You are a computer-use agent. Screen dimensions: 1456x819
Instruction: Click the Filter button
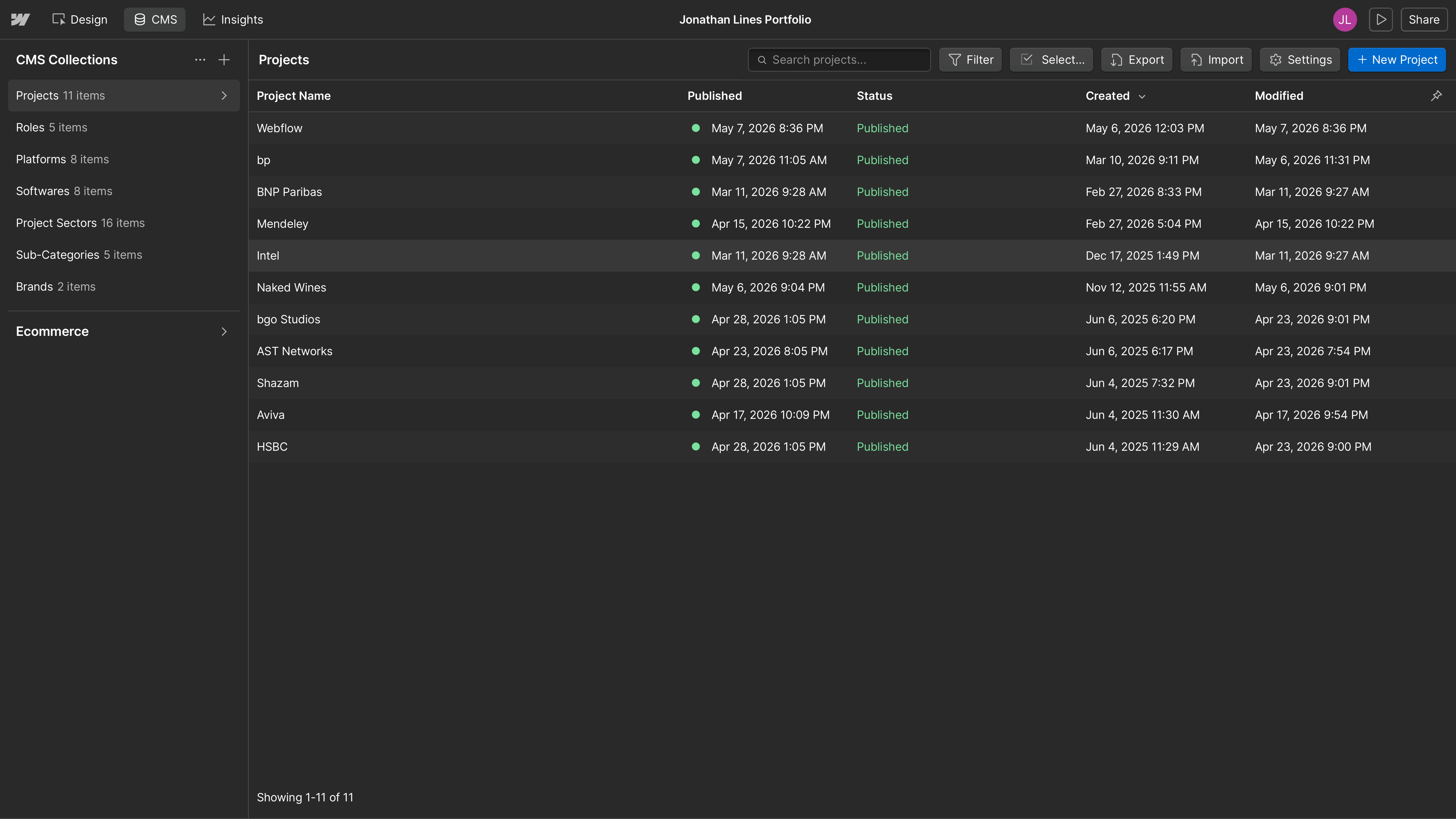pyautogui.click(x=971, y=60)
